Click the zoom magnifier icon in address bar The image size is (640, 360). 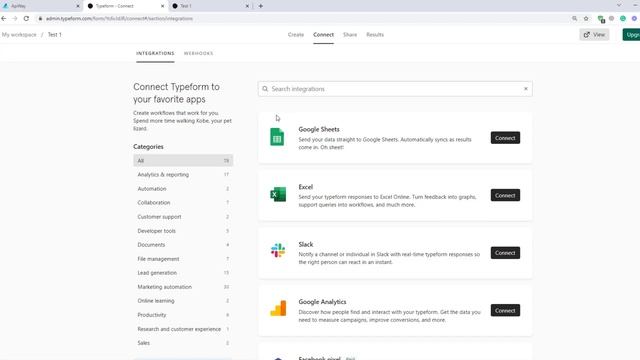click(575, 18)
